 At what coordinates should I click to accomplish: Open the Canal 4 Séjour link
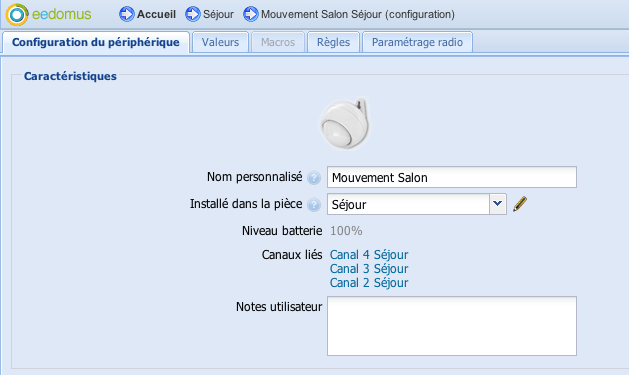(369, 255)
